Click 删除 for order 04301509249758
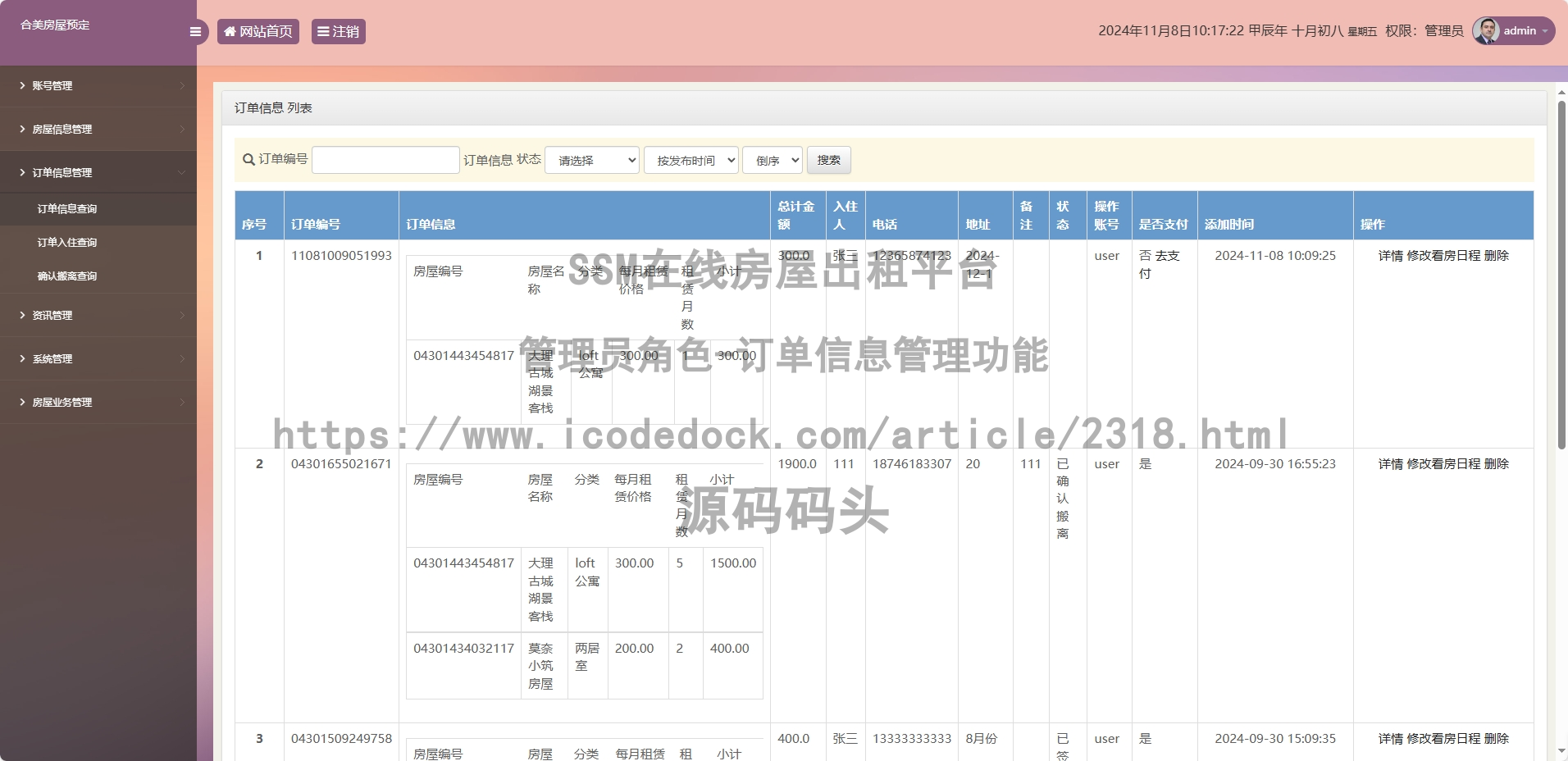Screen dimensions: 1568x761 pos(1497,739)
